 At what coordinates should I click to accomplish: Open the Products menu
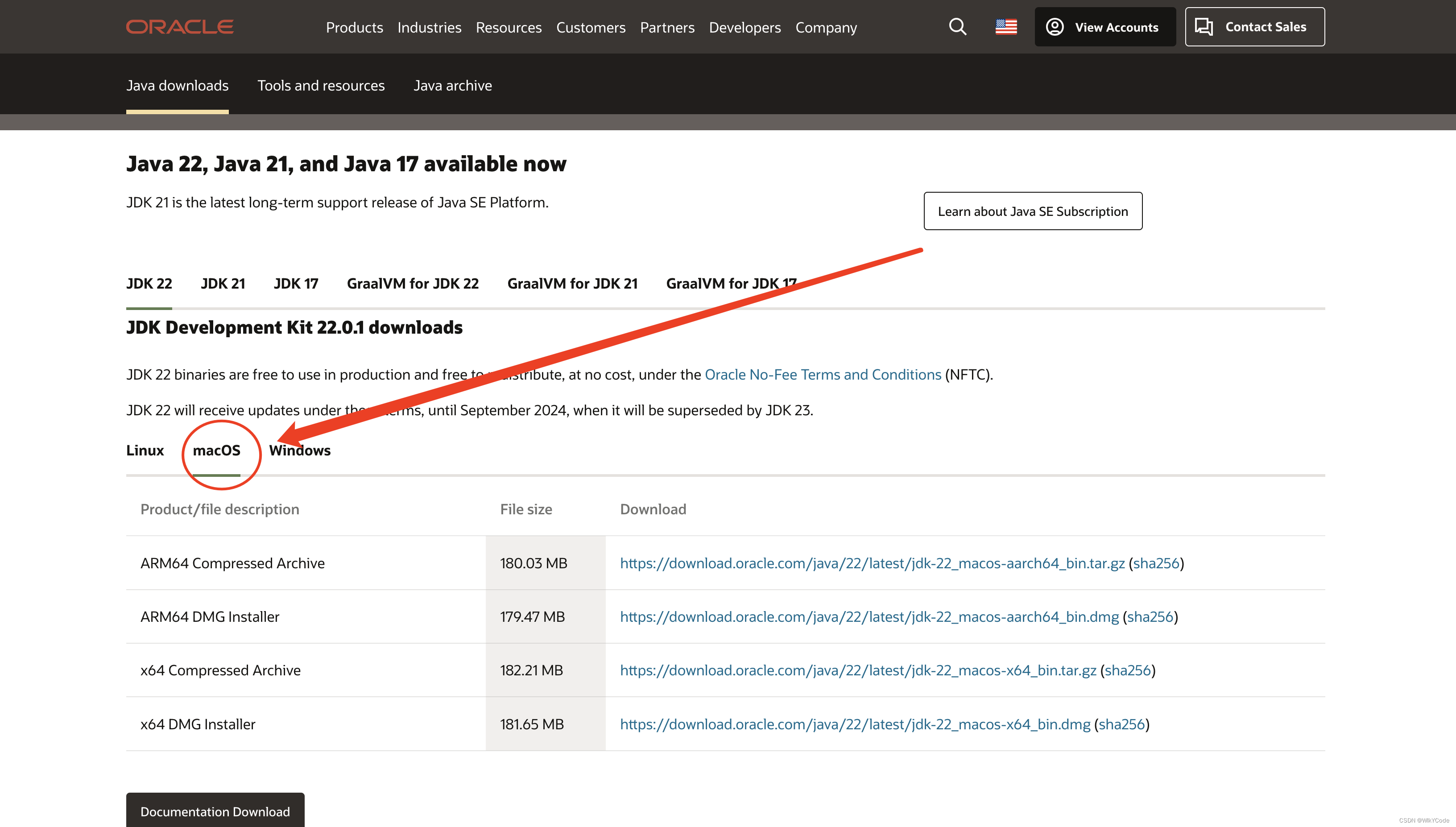(354, 27)
